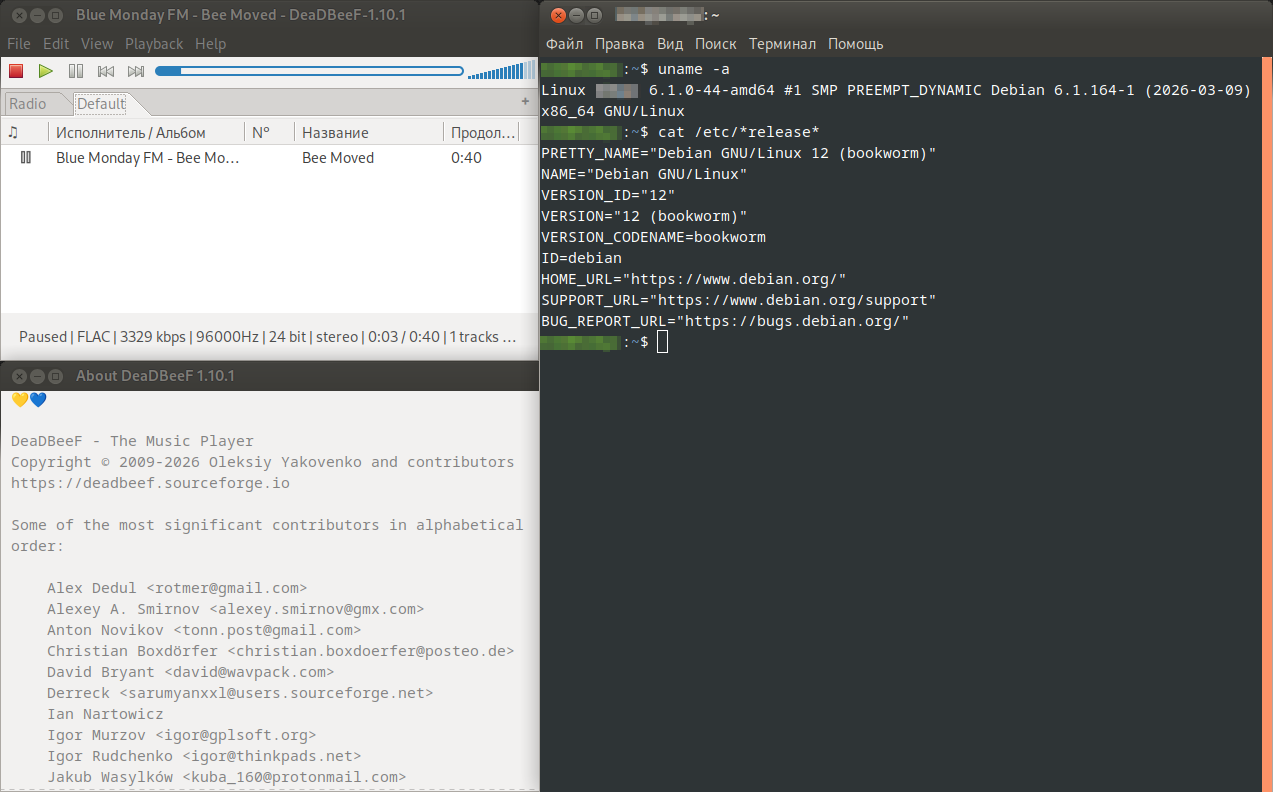1273x792 pixels.
Task: Open the Playback menu in DeaDBeeF
Action: [x=154, y=44]
